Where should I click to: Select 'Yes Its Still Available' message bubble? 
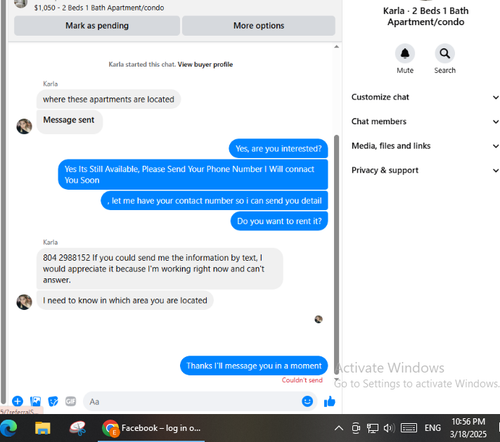(x=193, y=174)
